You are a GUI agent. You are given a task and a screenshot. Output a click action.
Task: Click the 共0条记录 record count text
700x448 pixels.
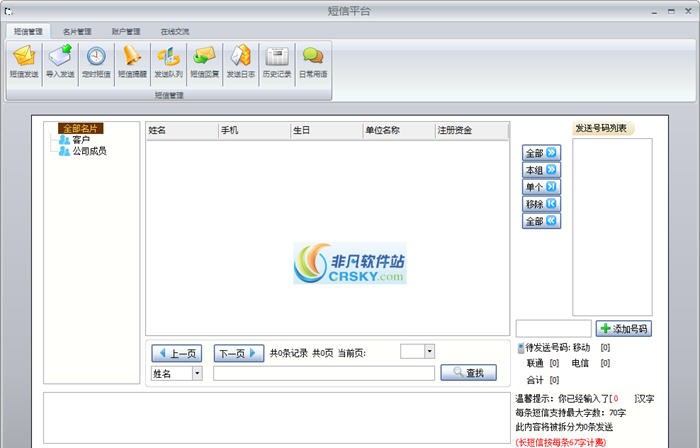point(289,353)
